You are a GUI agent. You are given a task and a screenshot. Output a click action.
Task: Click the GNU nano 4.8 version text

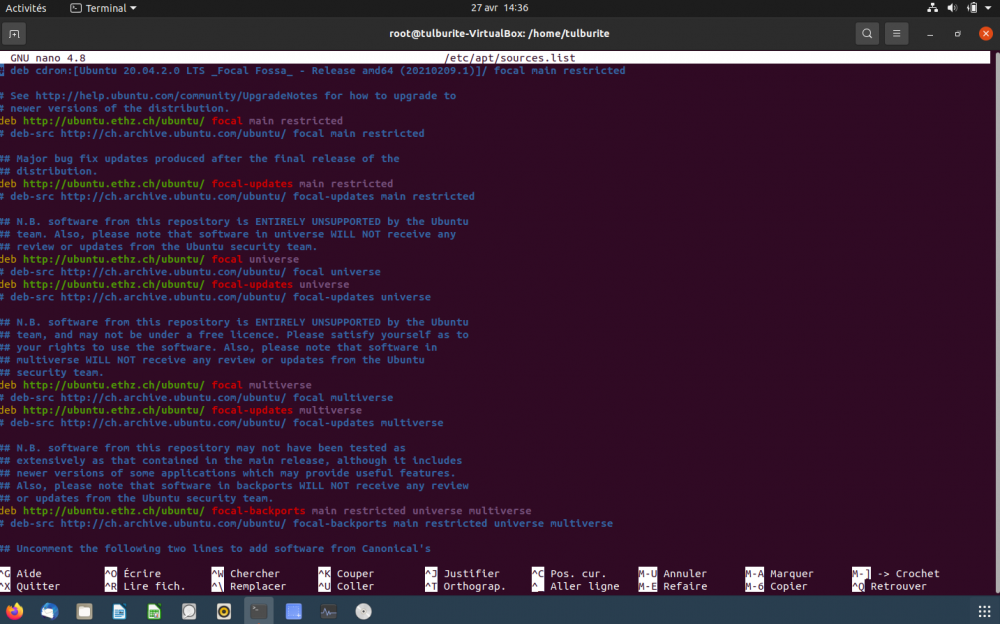(x=48, y=58)
